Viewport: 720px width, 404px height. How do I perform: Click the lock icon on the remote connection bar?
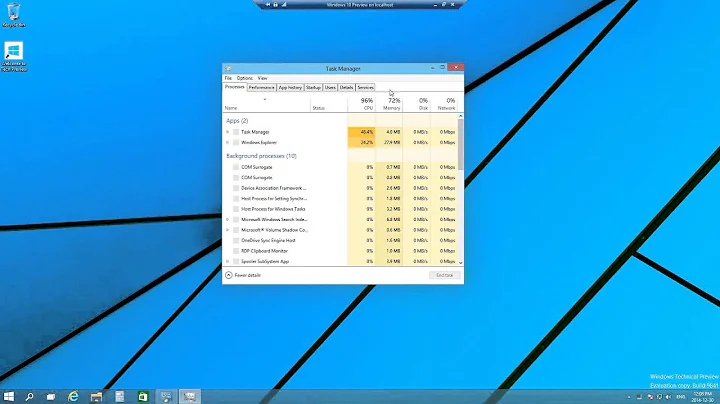pos(276,5)
